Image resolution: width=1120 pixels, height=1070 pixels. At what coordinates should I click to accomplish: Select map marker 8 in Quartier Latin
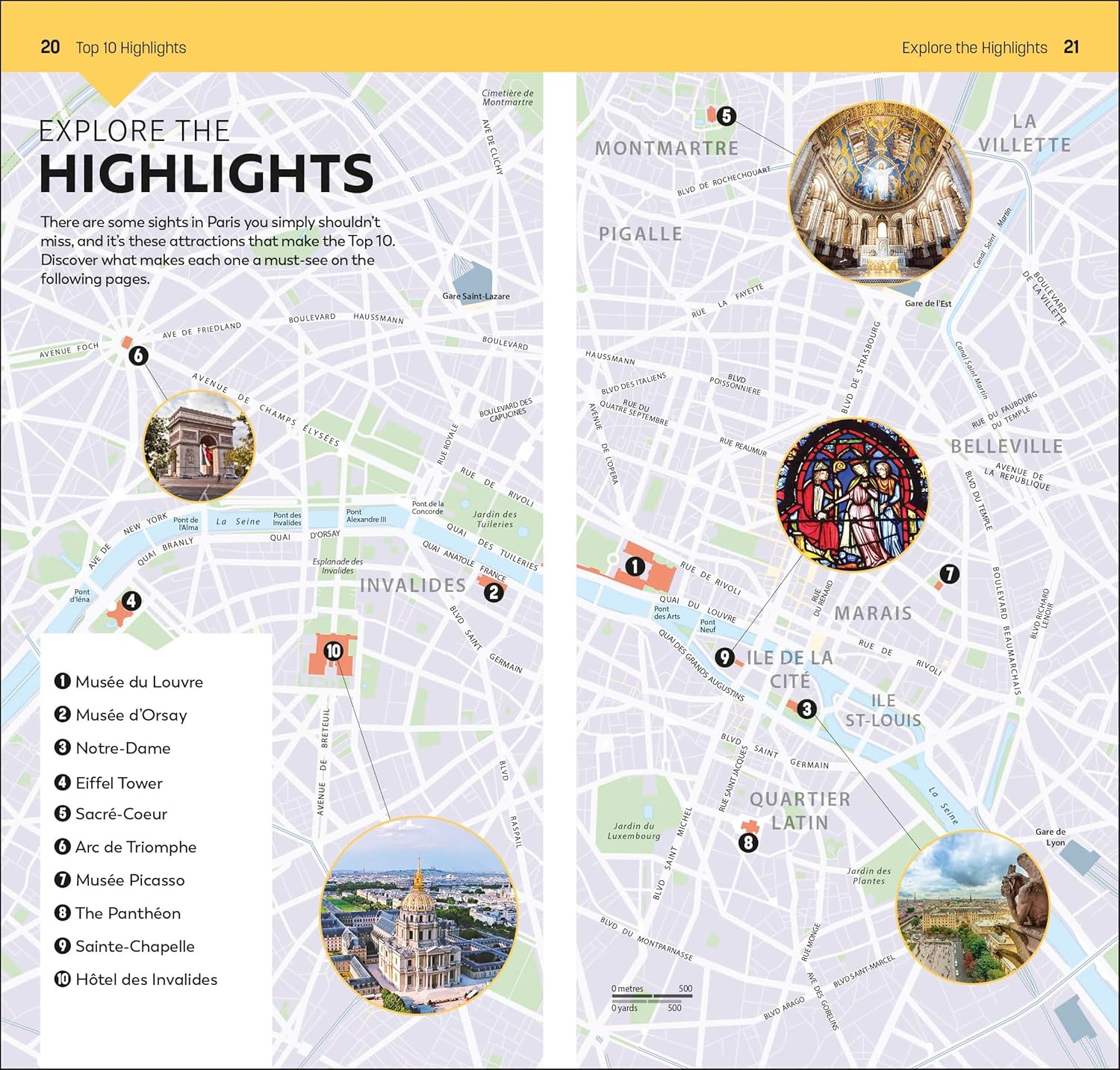tap(748, 843)
